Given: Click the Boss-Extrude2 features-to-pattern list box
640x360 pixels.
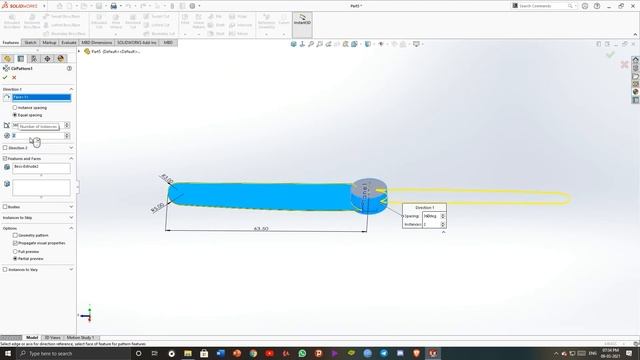Looking at the screenshot, I should coord(41,168).
